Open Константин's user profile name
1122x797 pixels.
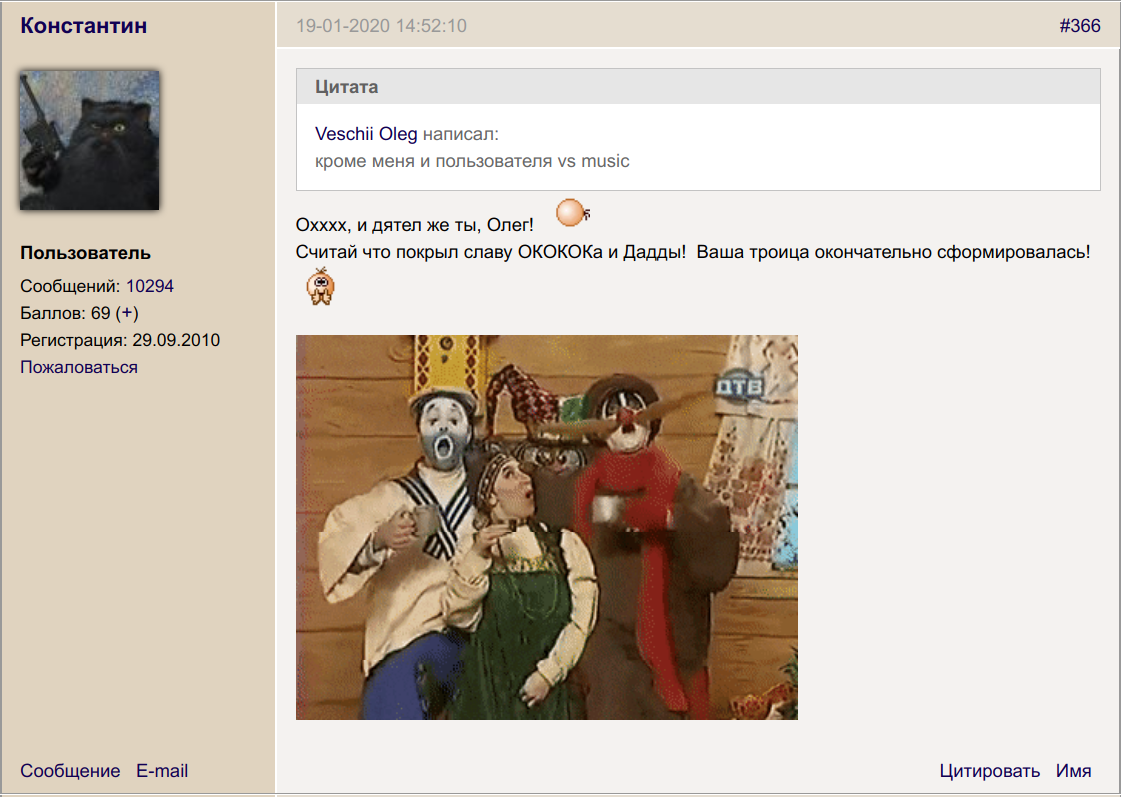(x=84, y=26)
